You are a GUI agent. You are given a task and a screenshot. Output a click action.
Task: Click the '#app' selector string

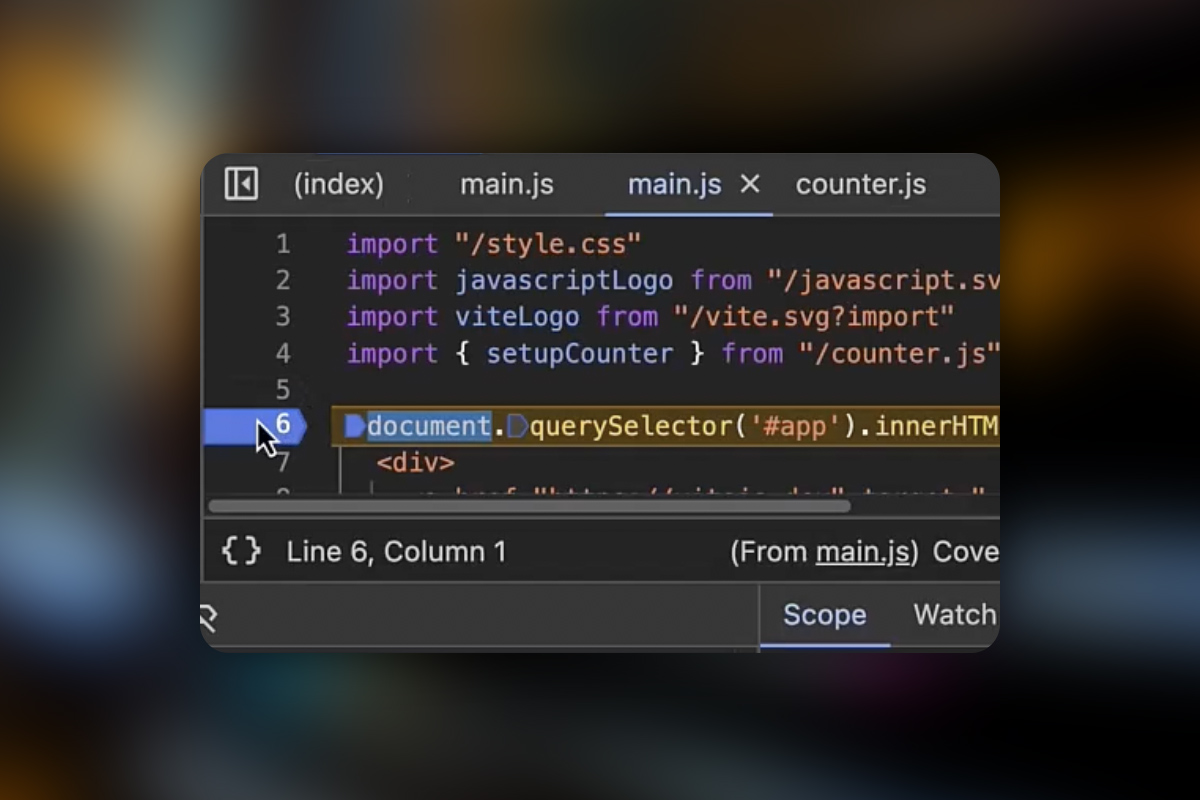coord(795,426)
